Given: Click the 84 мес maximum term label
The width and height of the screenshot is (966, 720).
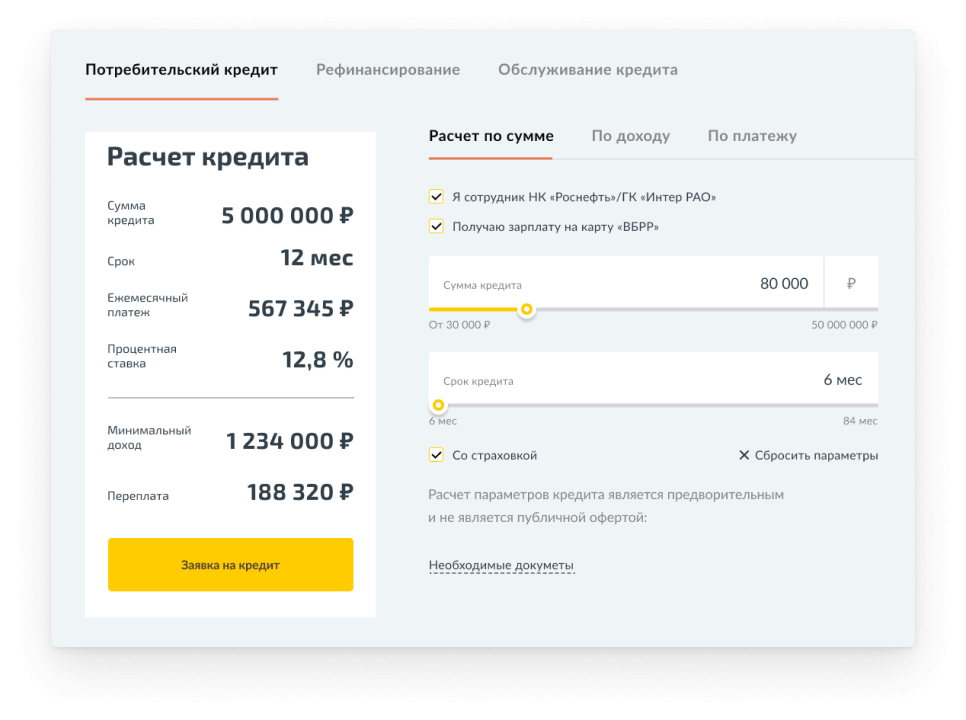Looking at the screenshot, I should 860,421.
